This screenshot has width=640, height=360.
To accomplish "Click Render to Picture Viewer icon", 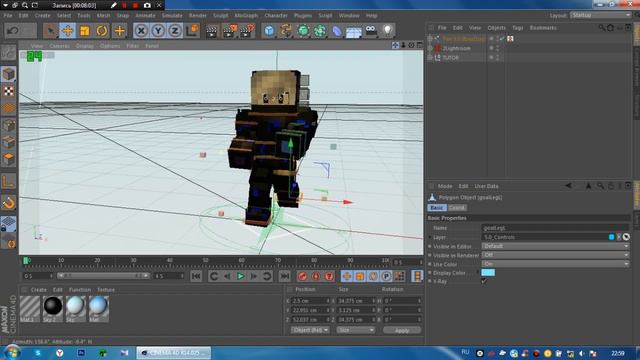I will (229, 31).
